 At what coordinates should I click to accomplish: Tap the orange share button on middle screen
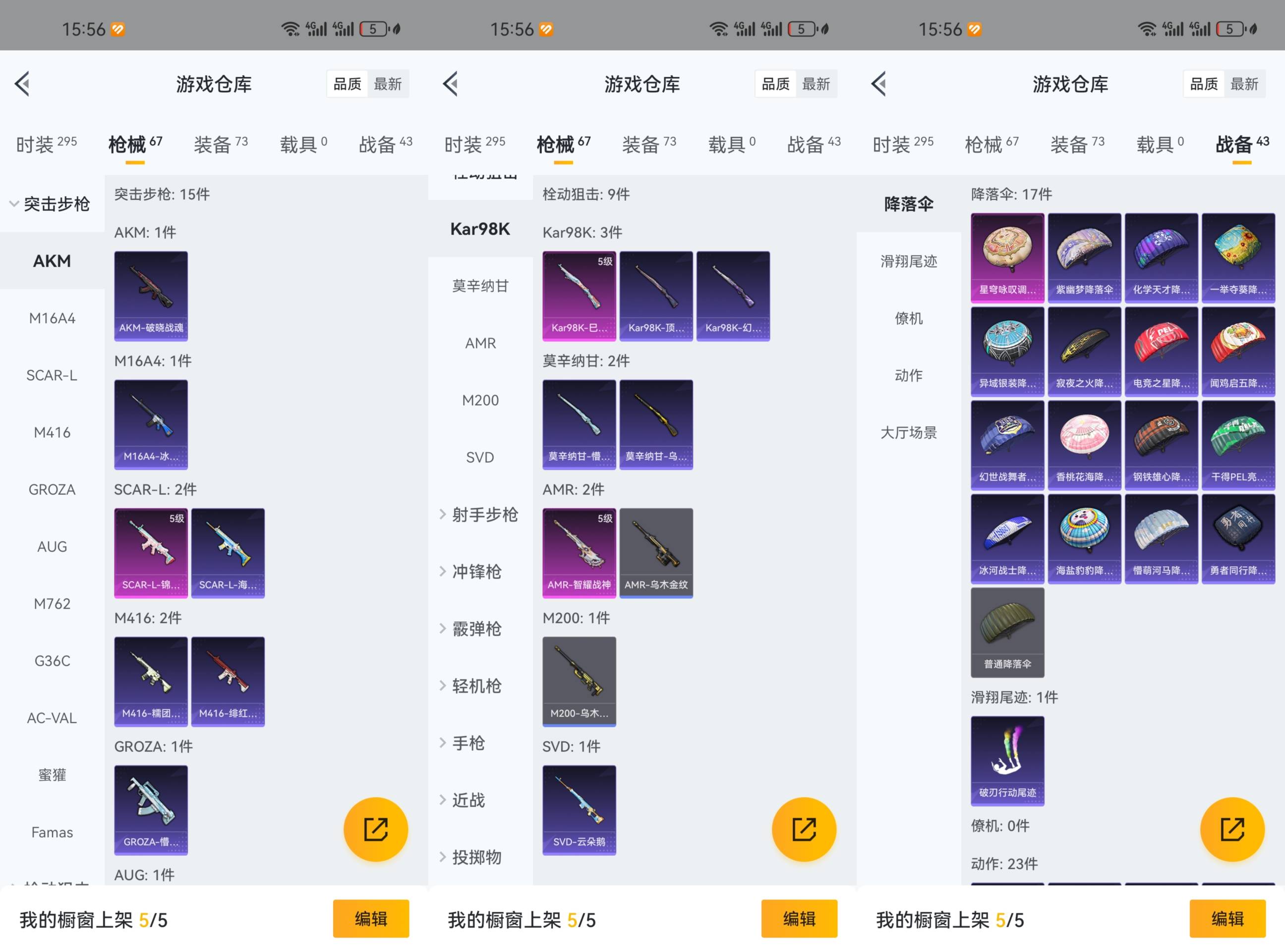click(x=804, y=829)
